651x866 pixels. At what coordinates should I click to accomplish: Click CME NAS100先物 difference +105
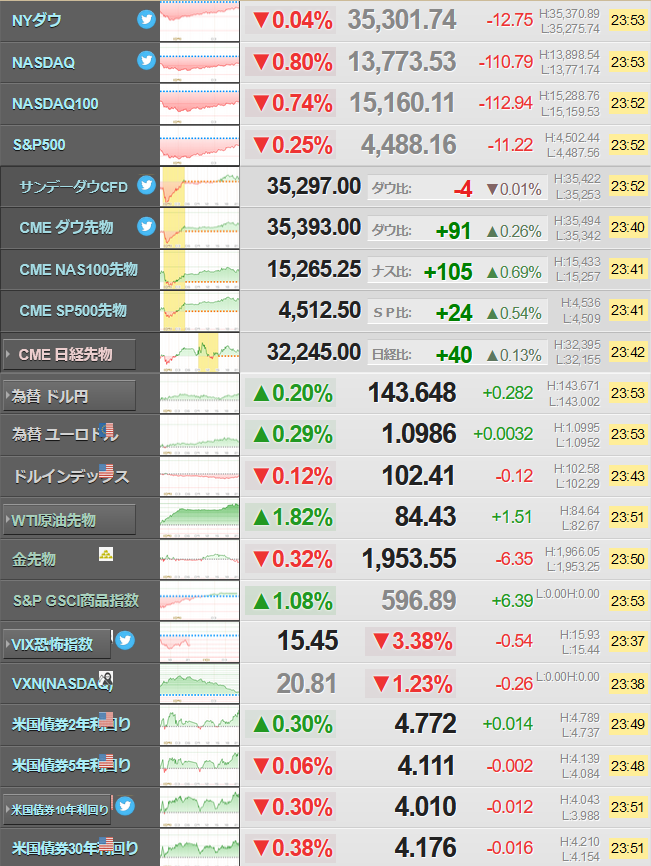448,272
